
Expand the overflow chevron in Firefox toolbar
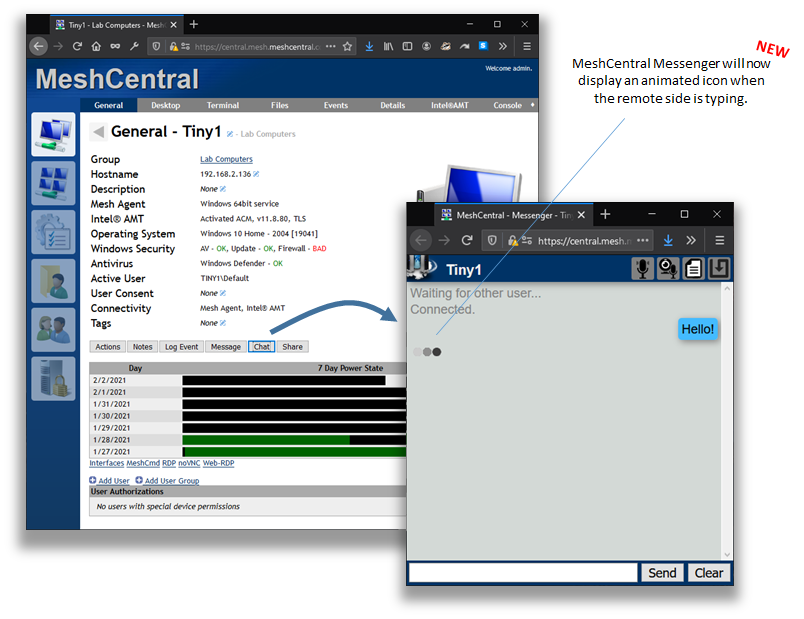503,46
